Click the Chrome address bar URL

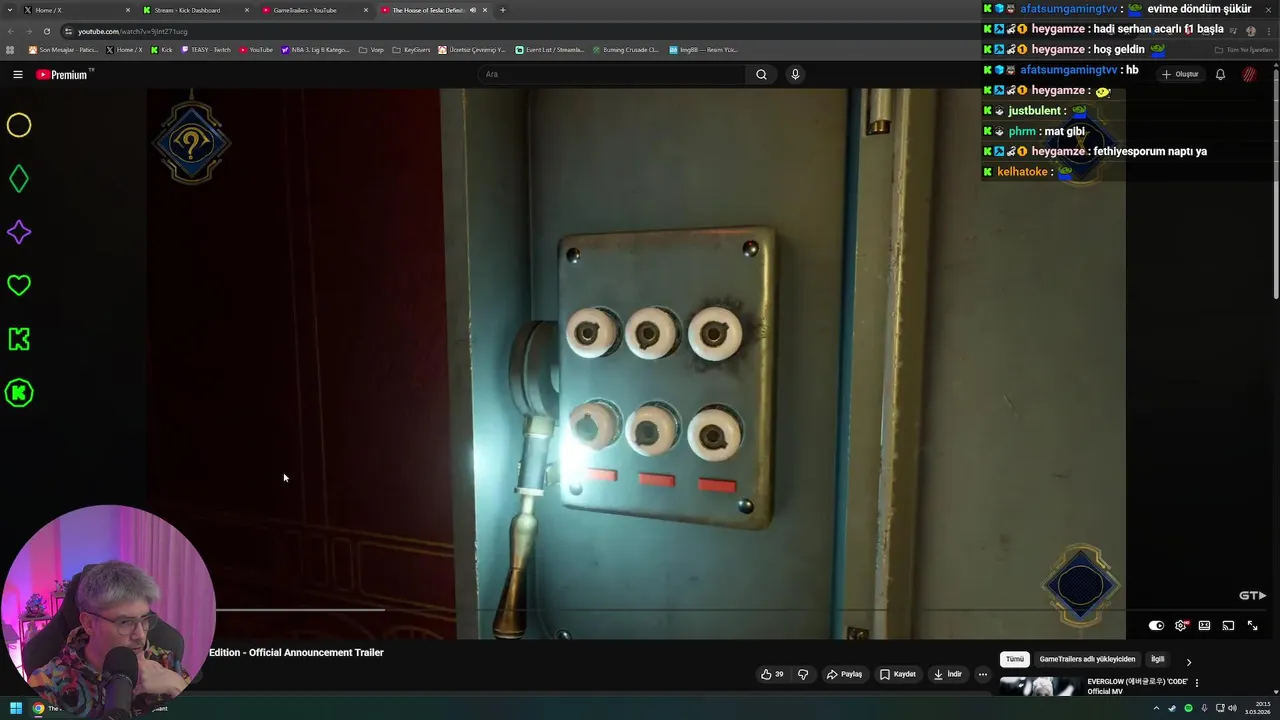(x=132, y=31)
